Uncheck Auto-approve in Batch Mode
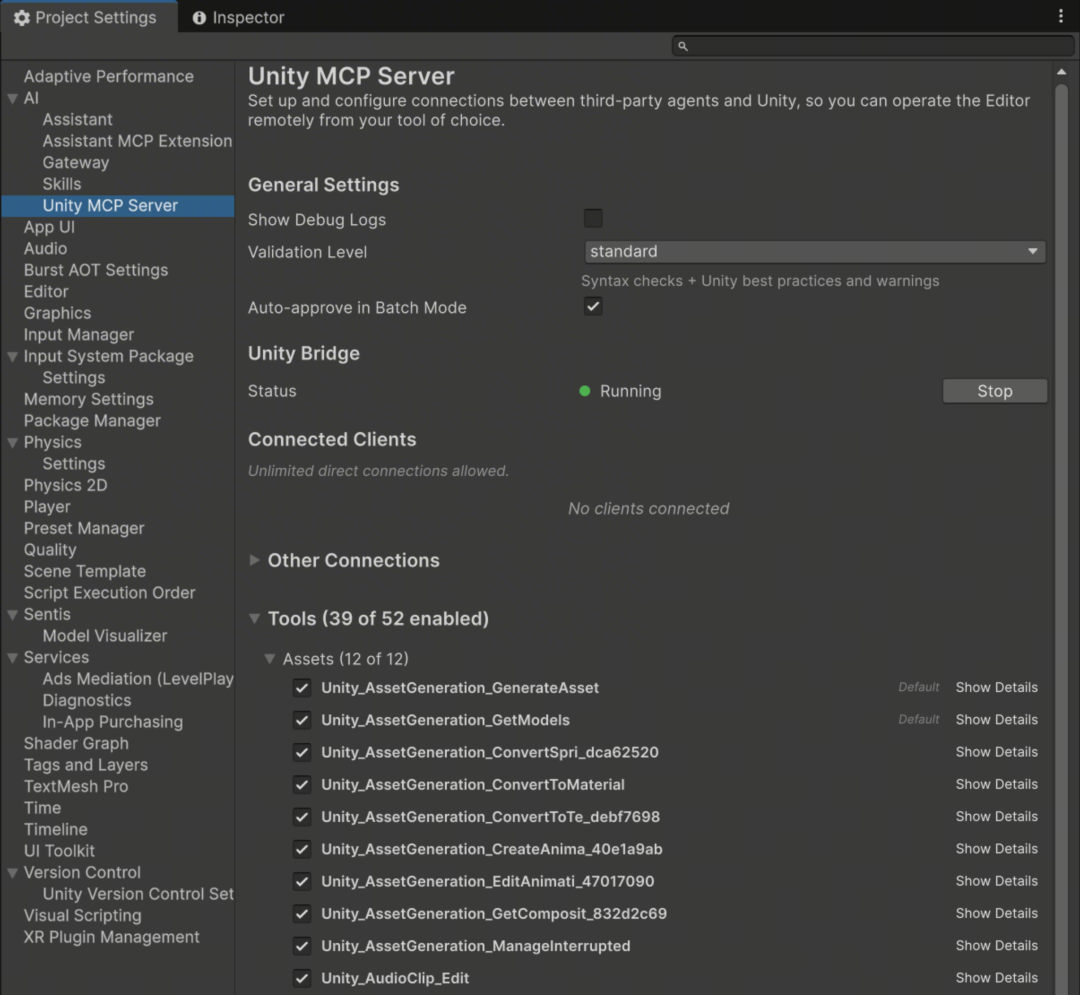Image resolution: width=1080 pixels, height=995 pixels. (x=593, y=306)
